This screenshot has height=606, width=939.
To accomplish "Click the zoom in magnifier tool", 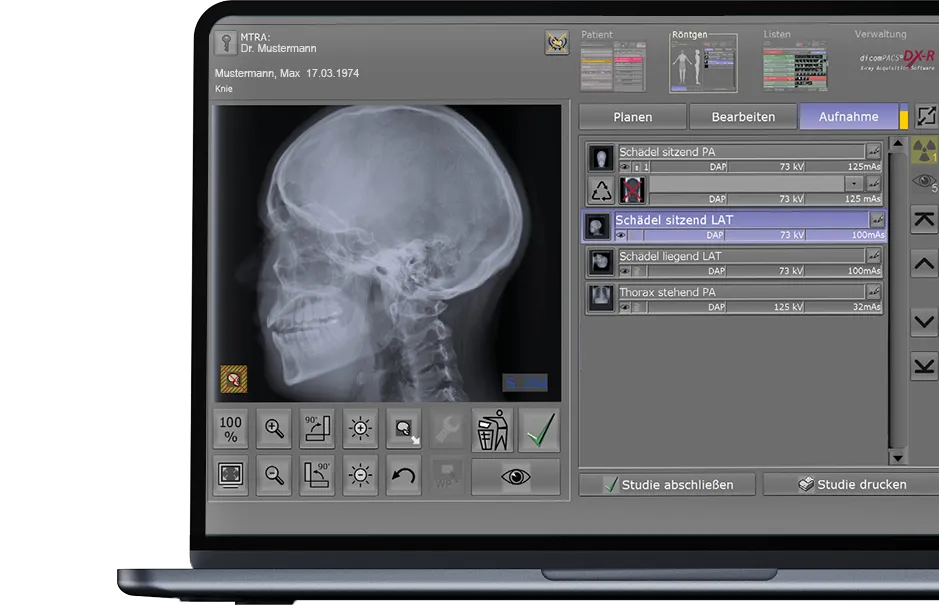I will point(274,430).
